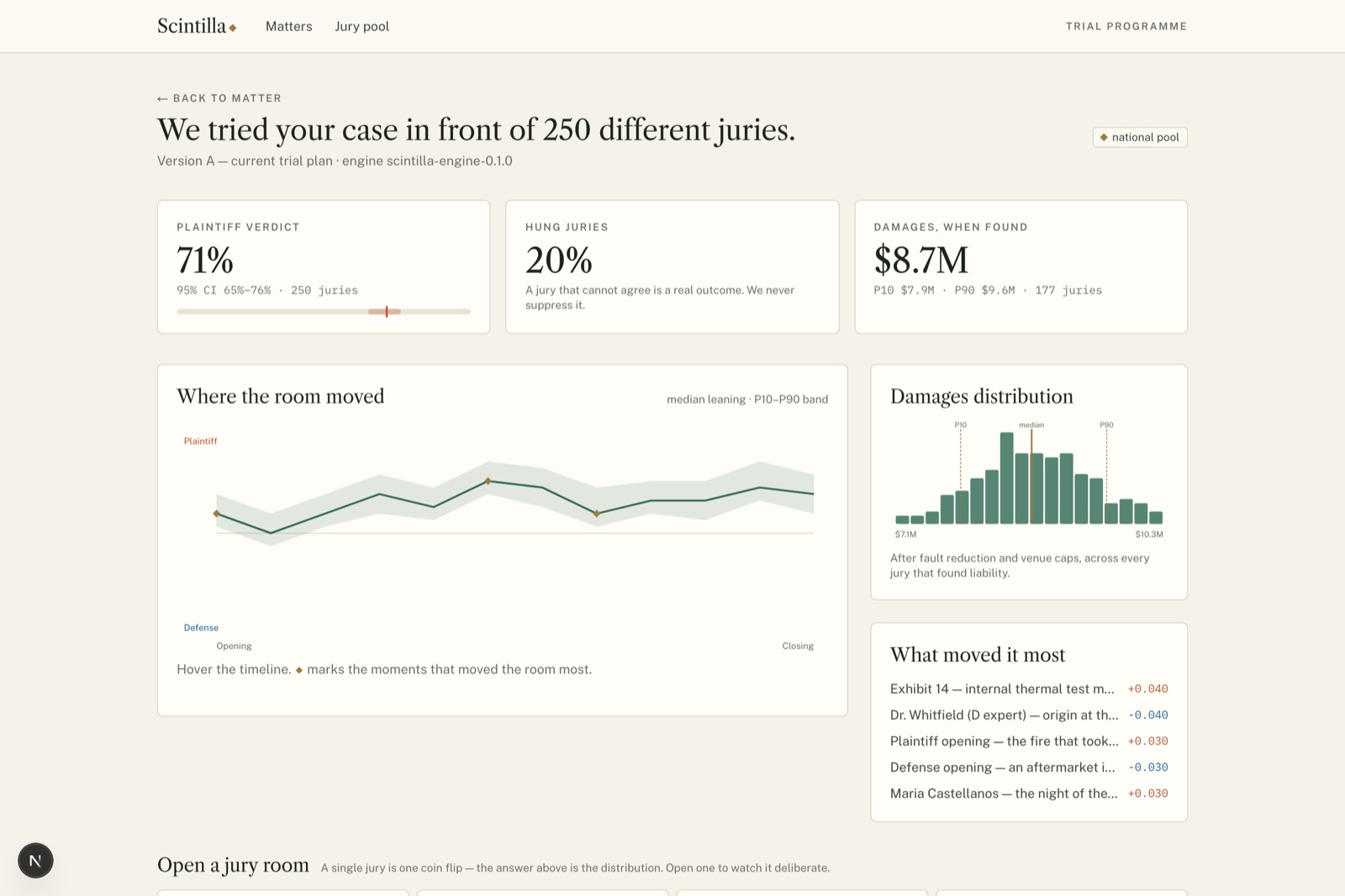Click the peak diamond marker on timeline
This screenshot has height=896, width=1345.
(488, 482)
